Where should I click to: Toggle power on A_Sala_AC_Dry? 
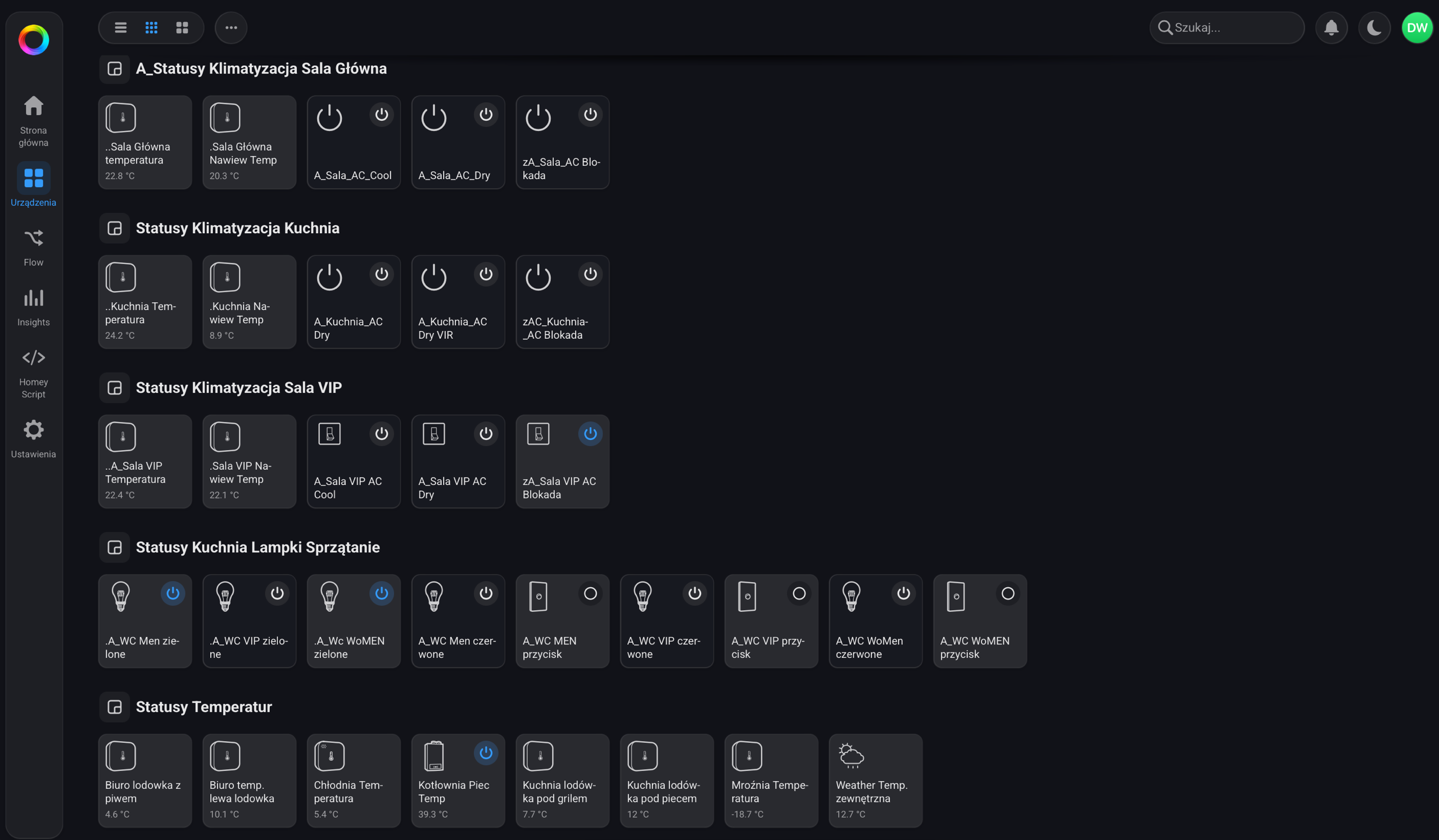(x=486, y=115)
